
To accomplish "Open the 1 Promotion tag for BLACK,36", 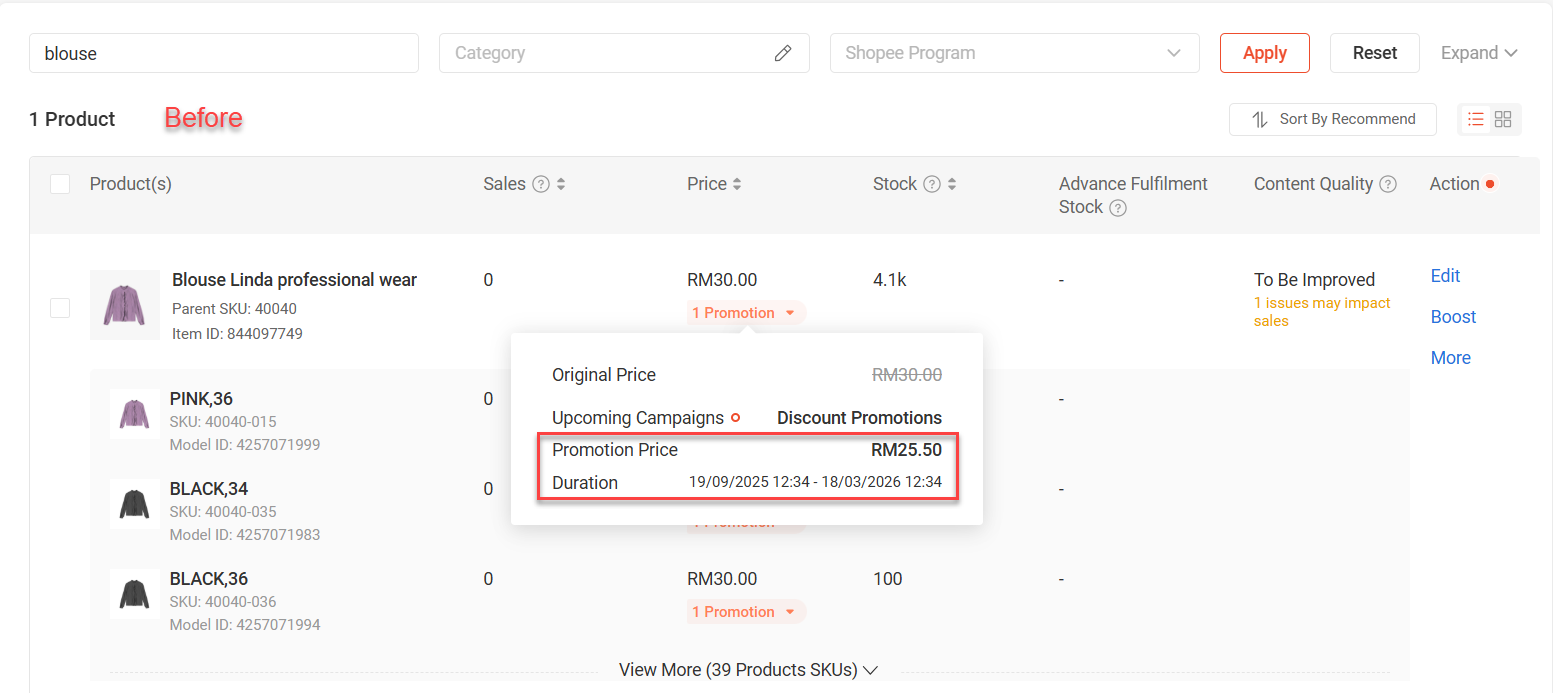I will (x=746, y=612).
